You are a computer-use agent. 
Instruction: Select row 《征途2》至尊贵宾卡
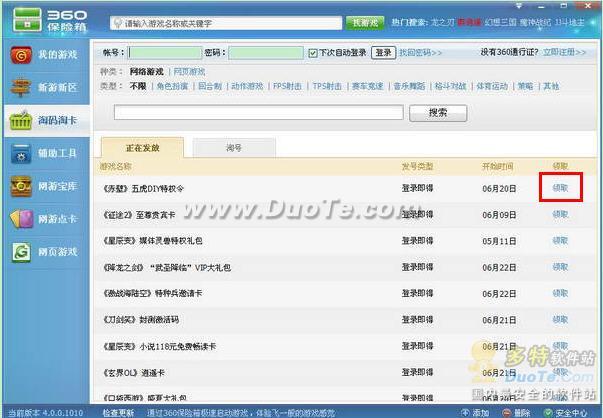coord(345,215)
